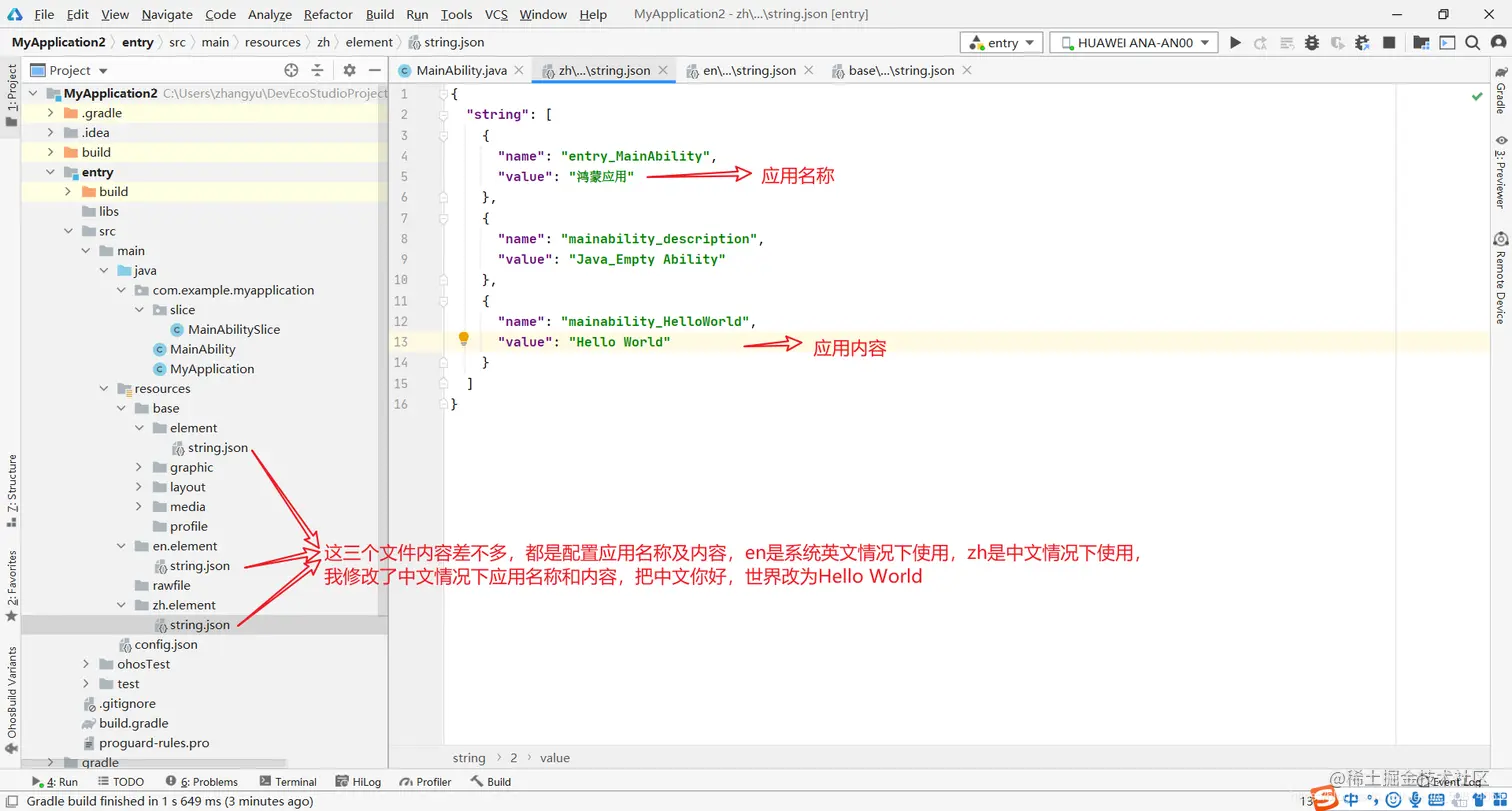This screenshot has width=1512, height=811.
Task: Hide the Project panel with the minus icon
Action: tap(374, 70)
